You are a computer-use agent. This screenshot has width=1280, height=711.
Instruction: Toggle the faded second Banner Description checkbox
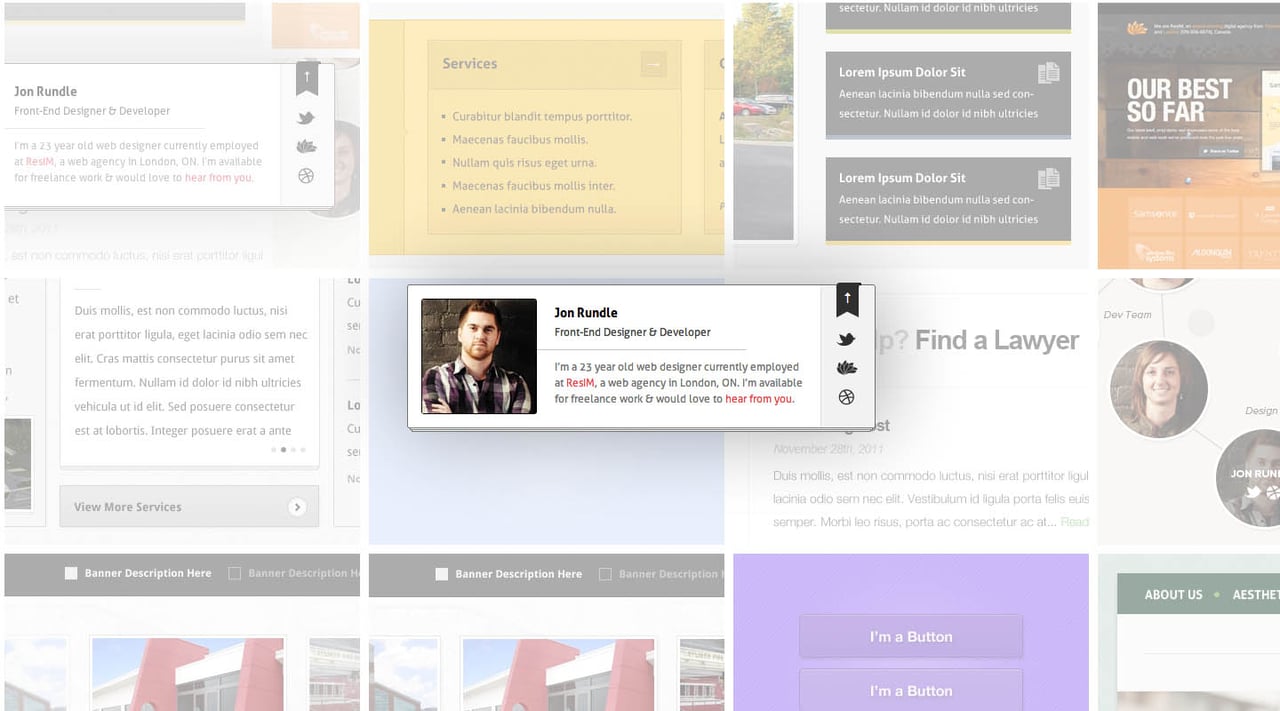tap(234, 573)
